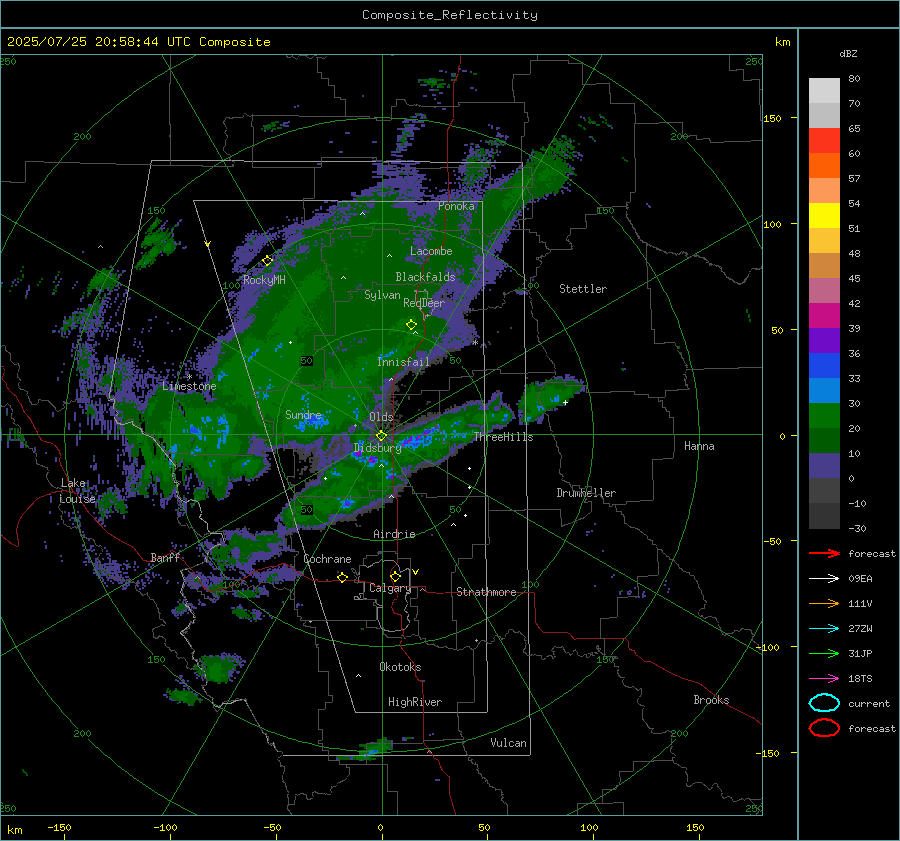Click the ThreeHills city label

click(x=503, y=437)
